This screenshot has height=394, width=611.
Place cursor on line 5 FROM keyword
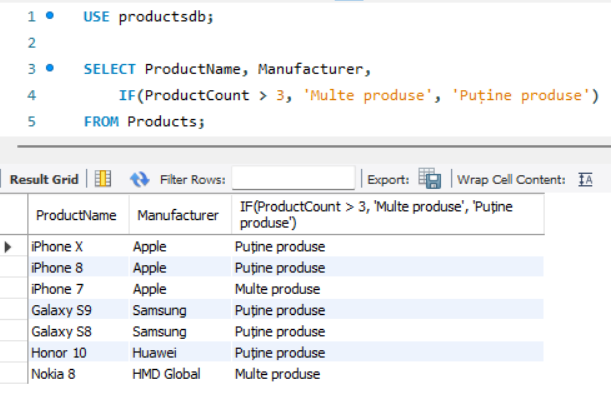tap(101, 122)
